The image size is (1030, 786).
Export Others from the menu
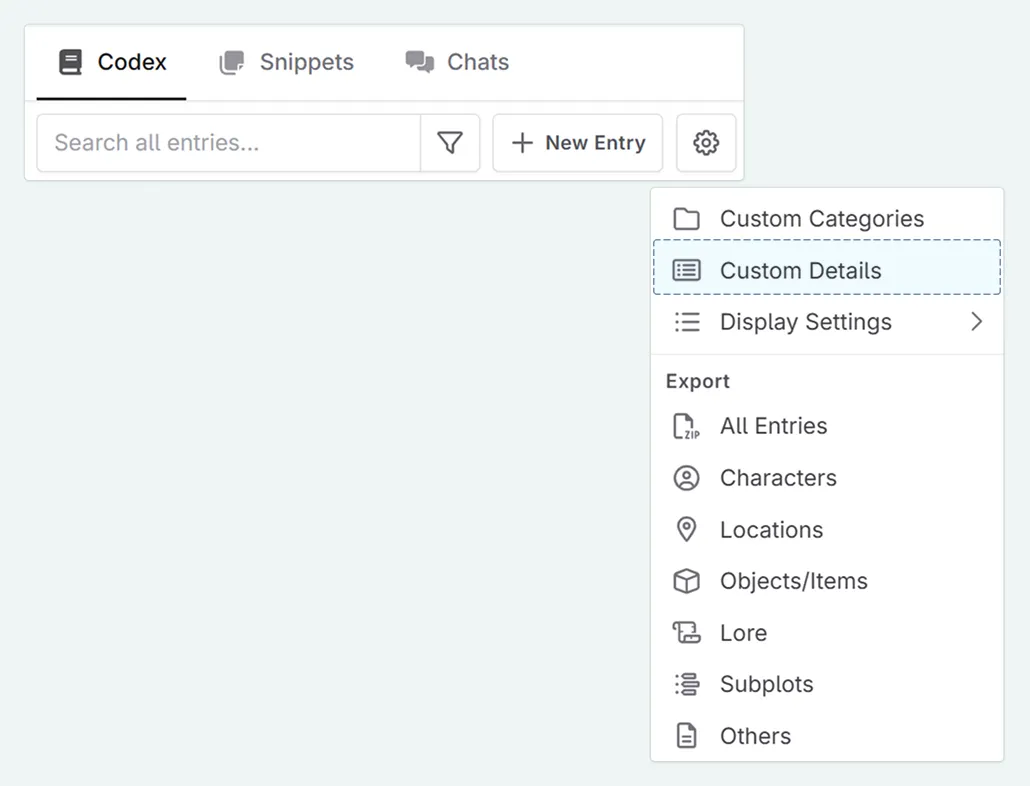(x=755, y=737)
